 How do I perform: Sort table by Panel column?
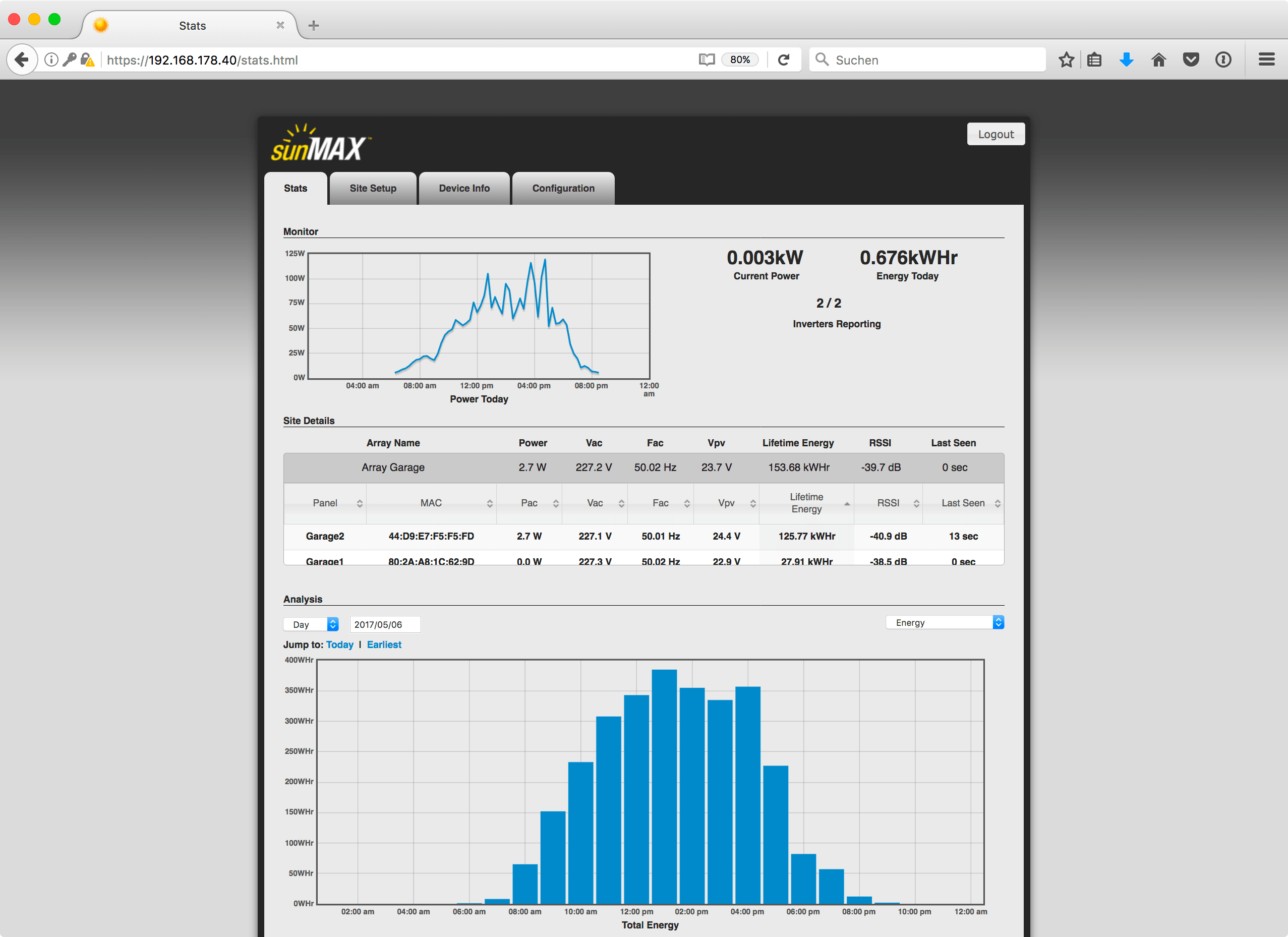(x=325, y=503)
